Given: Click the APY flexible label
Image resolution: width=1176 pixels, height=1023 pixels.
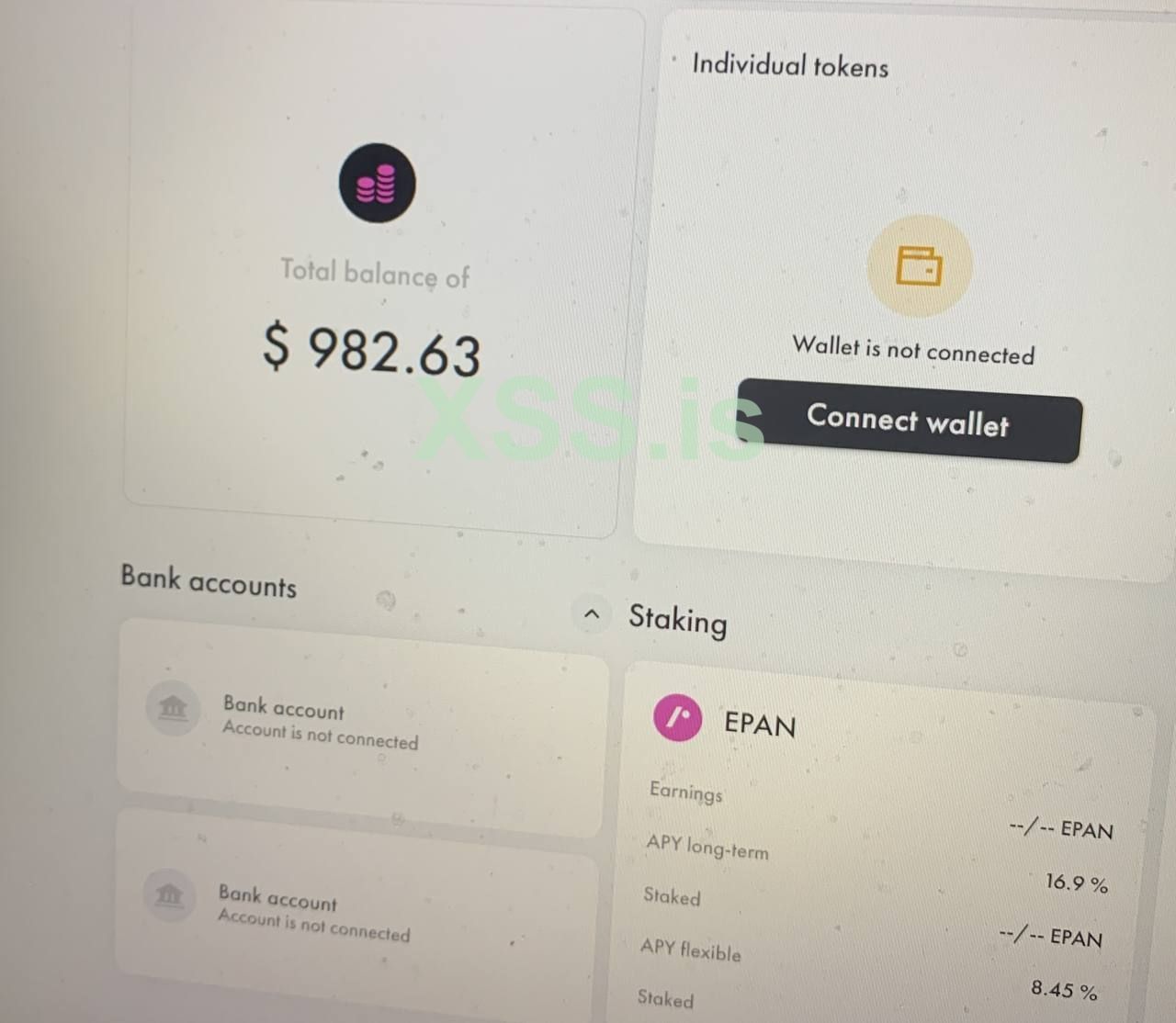Looking at the screenshot, I should 691,949.
